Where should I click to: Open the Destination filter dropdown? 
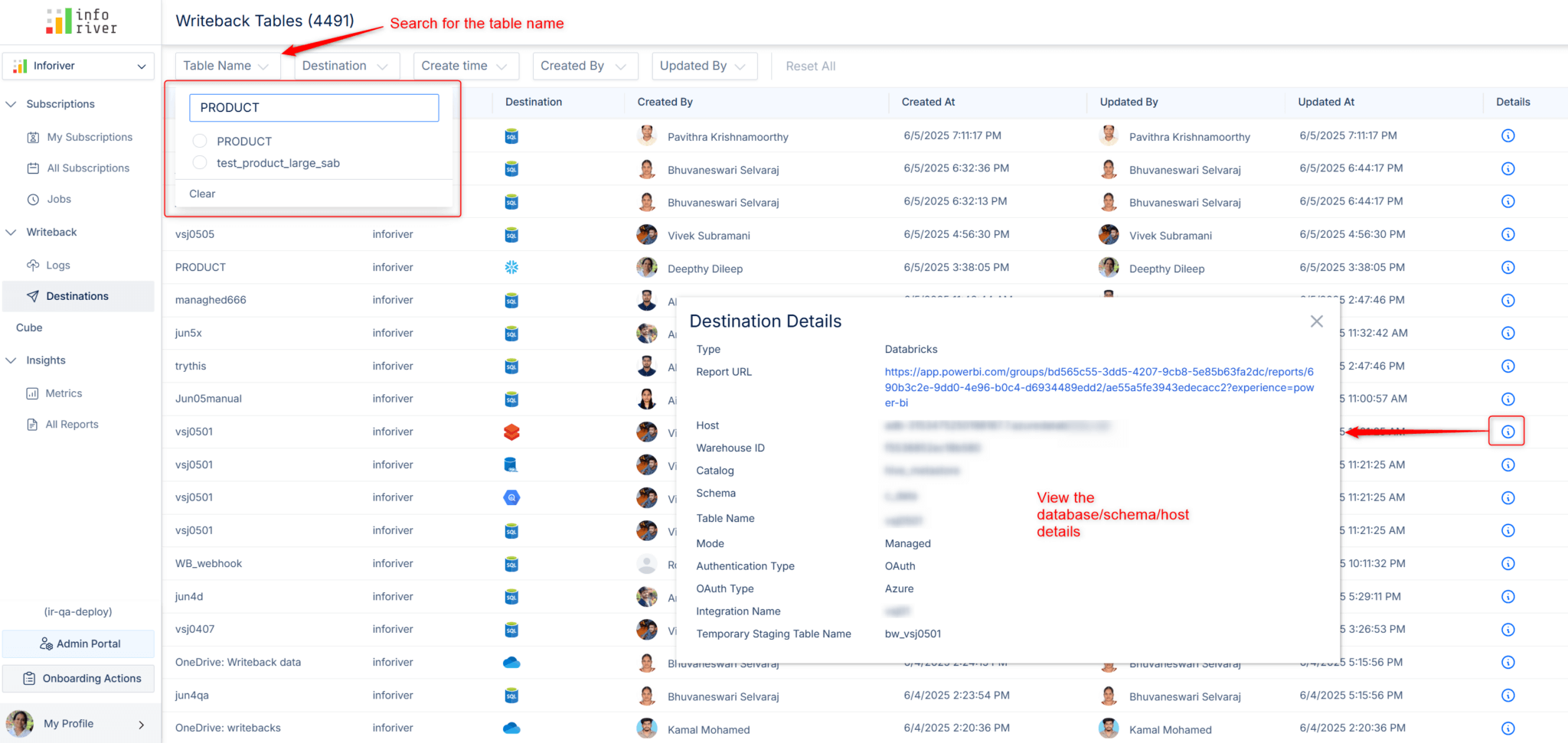[345, 66]
